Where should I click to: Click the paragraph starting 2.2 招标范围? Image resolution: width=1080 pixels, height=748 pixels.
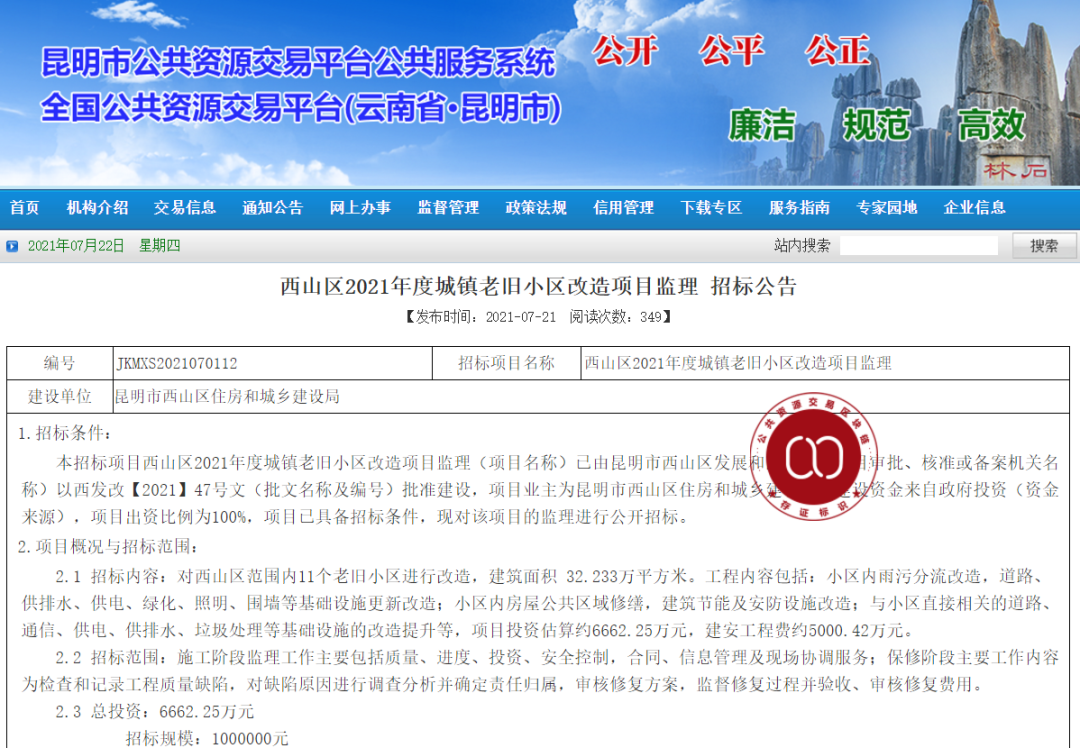pos(539,671)
